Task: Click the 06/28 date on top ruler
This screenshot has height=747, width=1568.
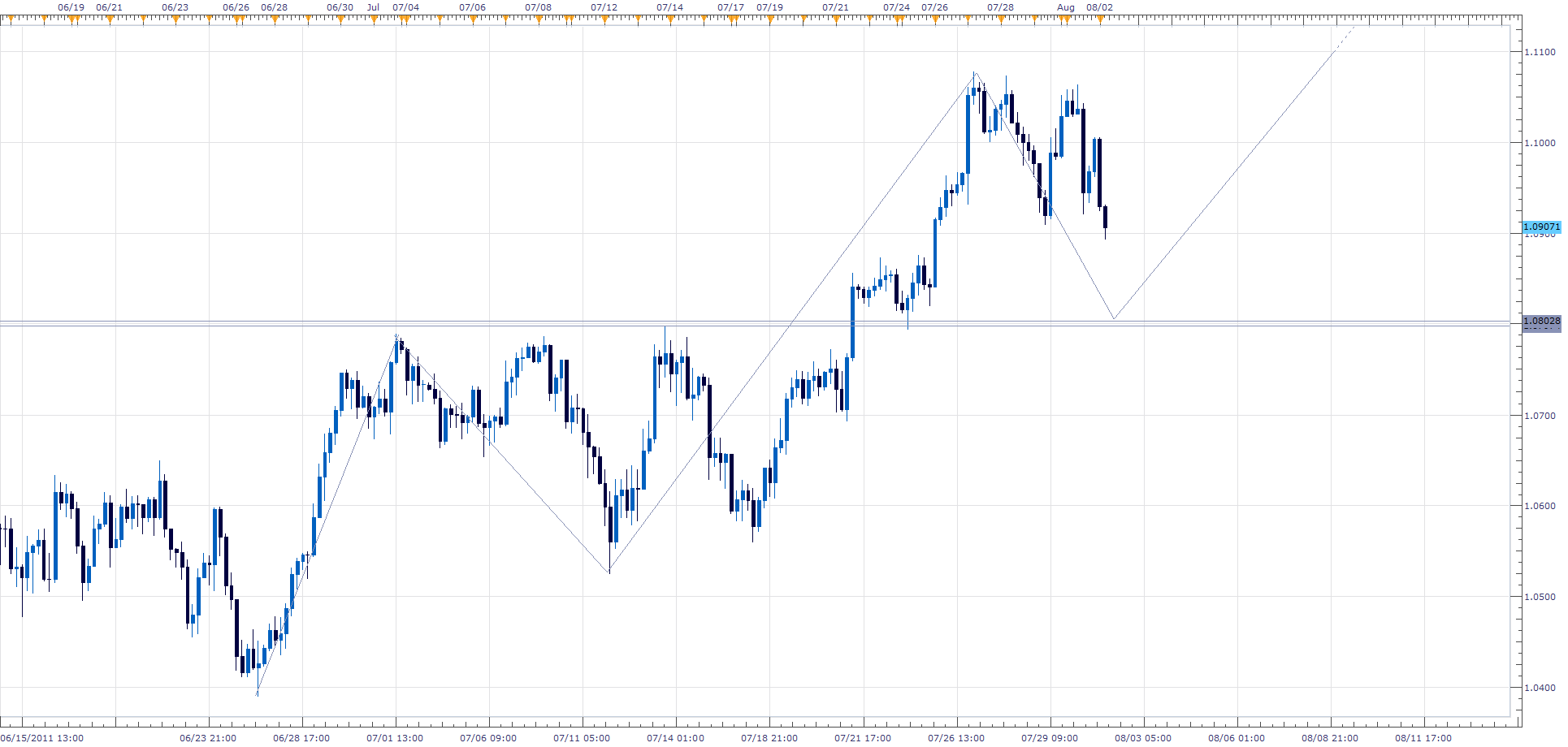Action: pyautogui.click(x=274, y=7)
